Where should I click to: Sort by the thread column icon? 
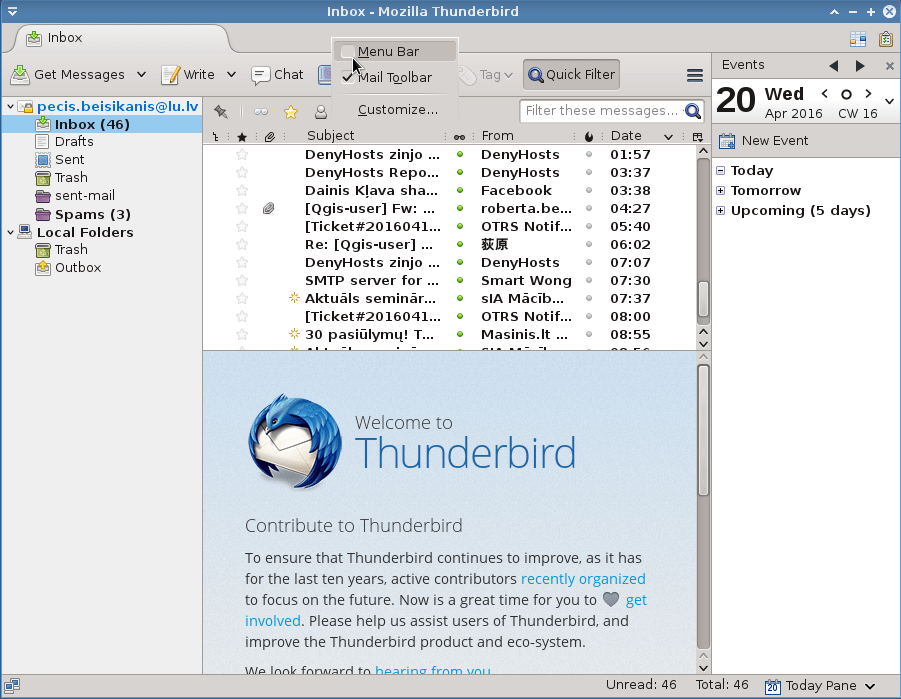pos(215,136)
